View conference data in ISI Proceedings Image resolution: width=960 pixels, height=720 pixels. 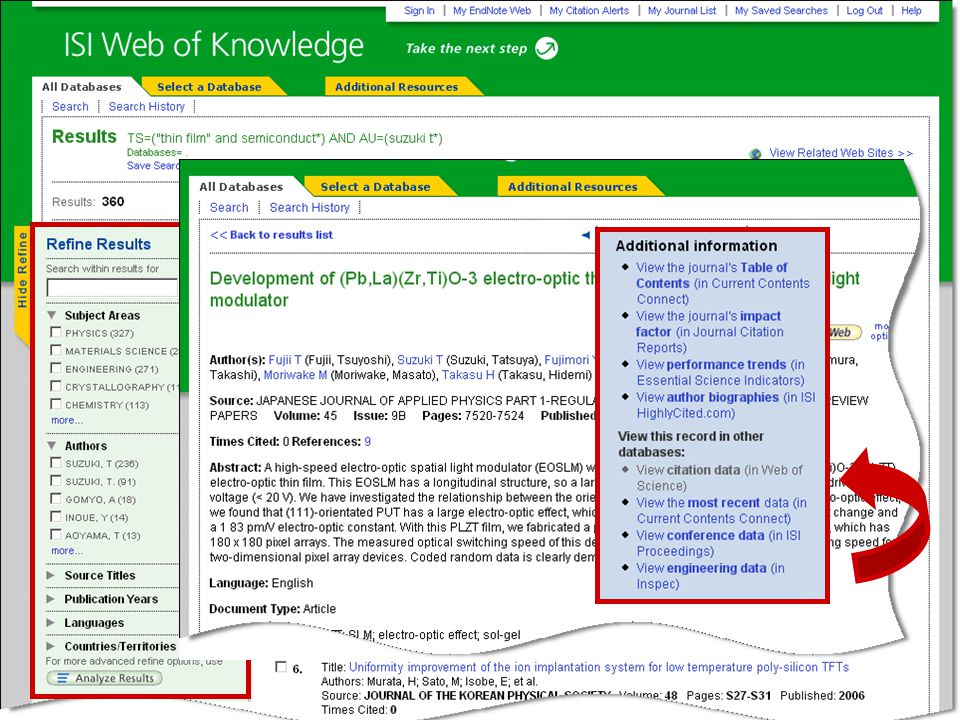pos(719,543)
